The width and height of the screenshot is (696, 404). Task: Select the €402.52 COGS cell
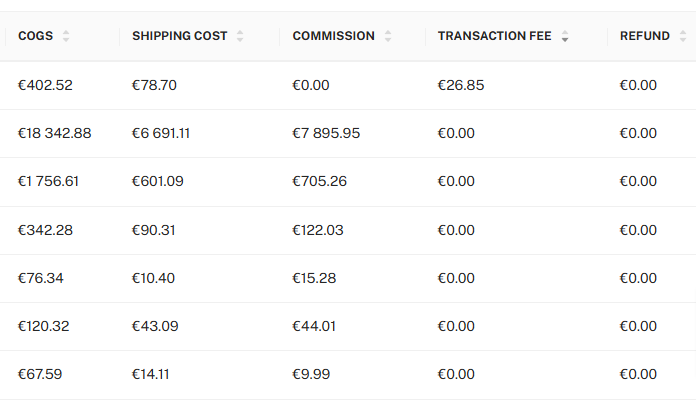[x=45, y=85]
